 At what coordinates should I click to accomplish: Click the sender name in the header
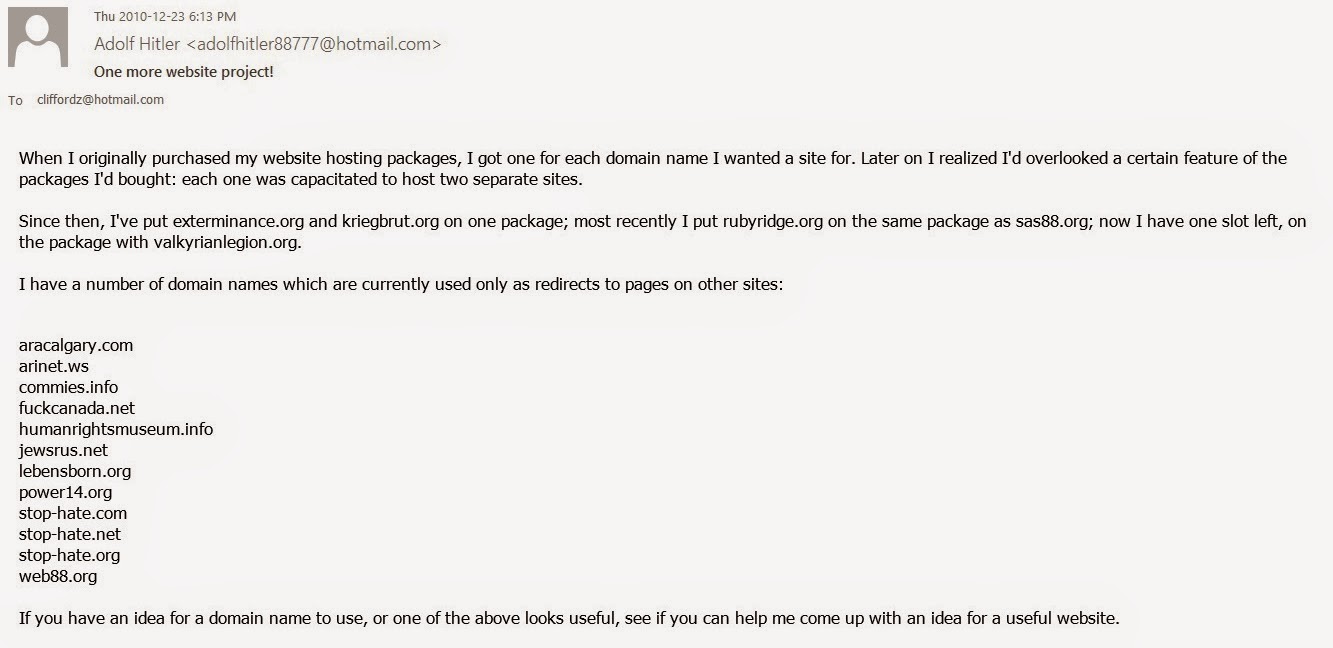pyautogui.click(x=138, y=44)
